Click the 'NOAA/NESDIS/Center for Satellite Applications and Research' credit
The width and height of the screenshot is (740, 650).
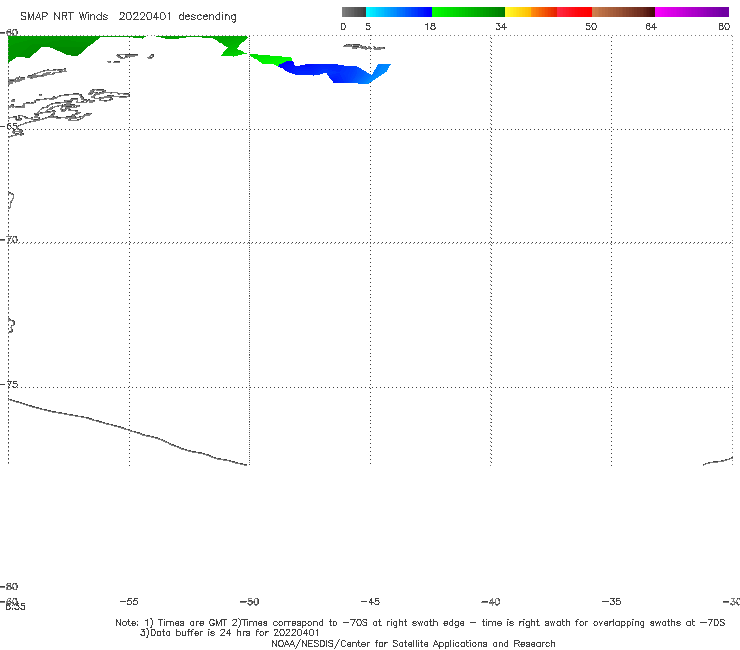[x=413, y=643]
